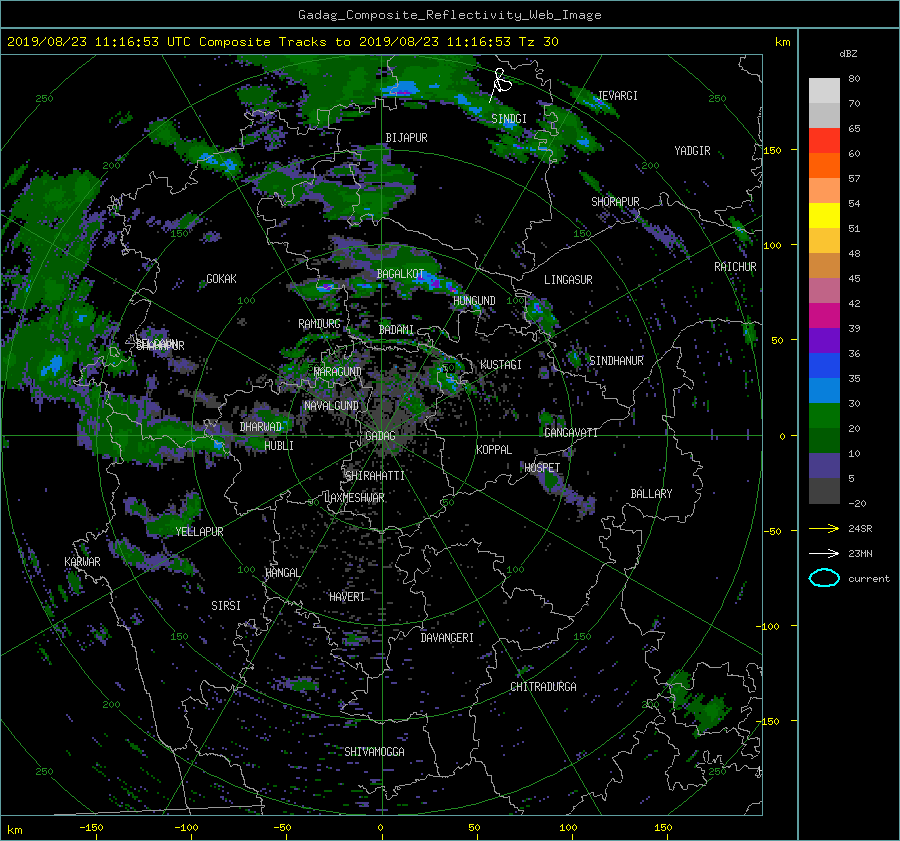Click the JEVARGI city label
Image resolution: width=900 pixels, height=841 pixels.
pos(618,96)
